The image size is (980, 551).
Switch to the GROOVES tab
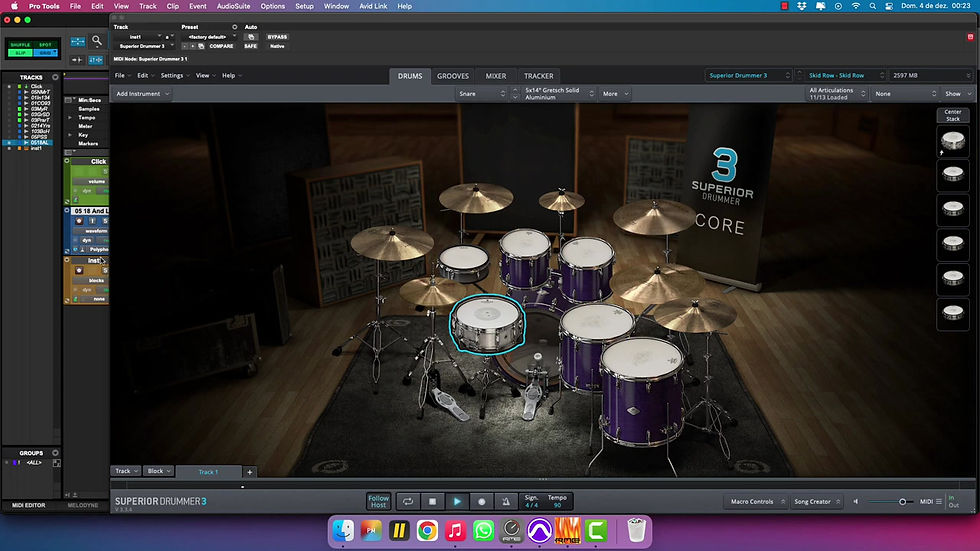(452, 76)
